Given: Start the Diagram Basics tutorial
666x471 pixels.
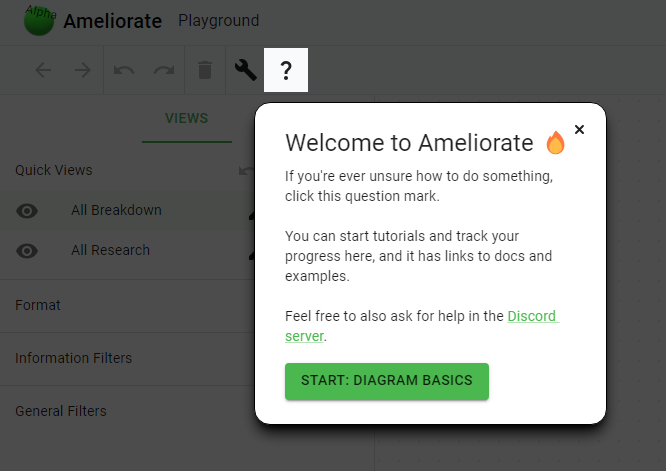Looking at the screenshot, I should (x=387, y=381).
